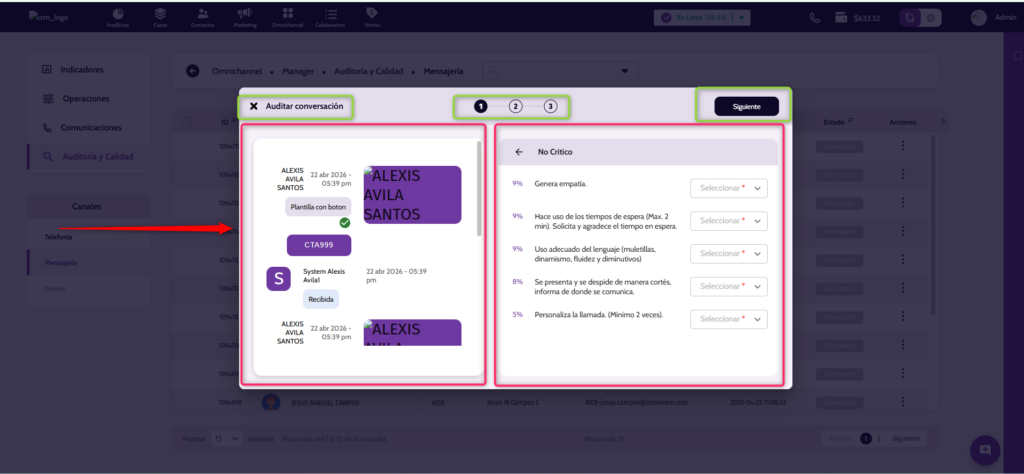Open the Marketing icon in the top bar
This screenshot has height=474, width=1024.
pos(244,17)
